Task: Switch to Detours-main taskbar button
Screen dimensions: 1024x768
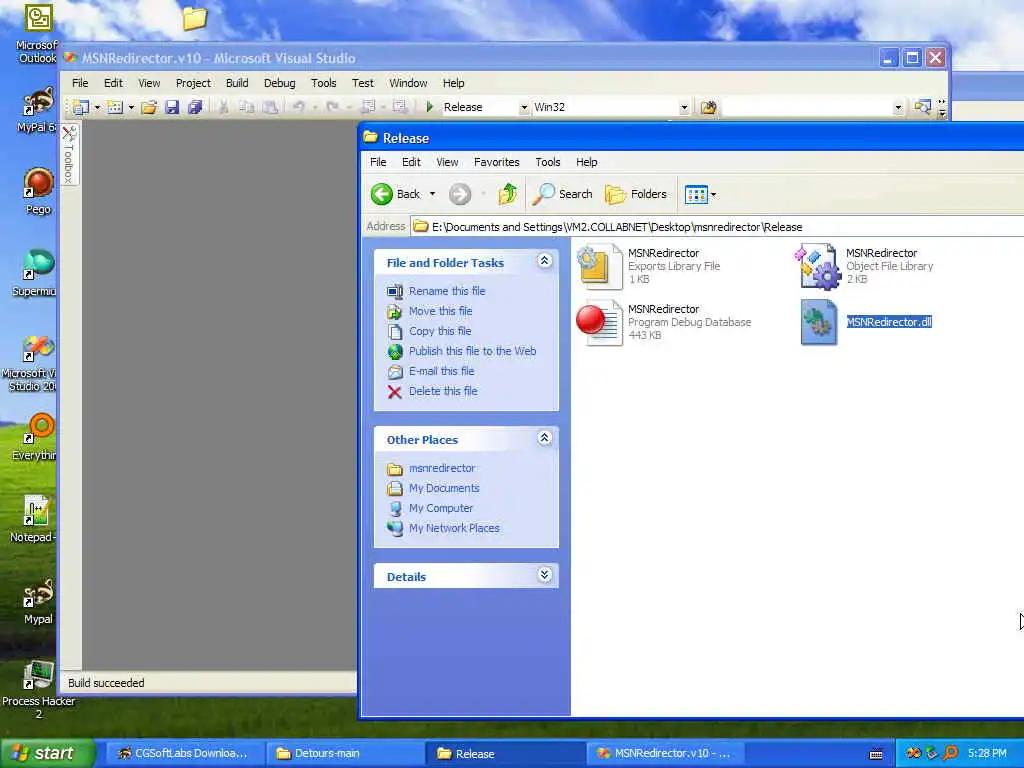Action: pos(343,754)
